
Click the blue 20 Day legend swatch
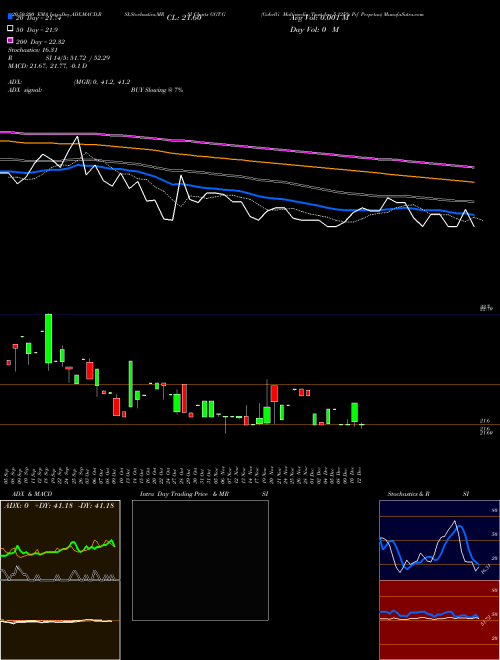coord(10,16)
